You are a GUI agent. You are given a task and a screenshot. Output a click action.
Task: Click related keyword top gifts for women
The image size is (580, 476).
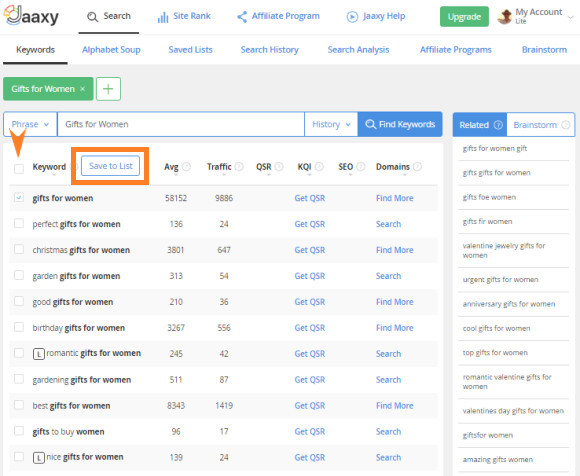(495, 352)
